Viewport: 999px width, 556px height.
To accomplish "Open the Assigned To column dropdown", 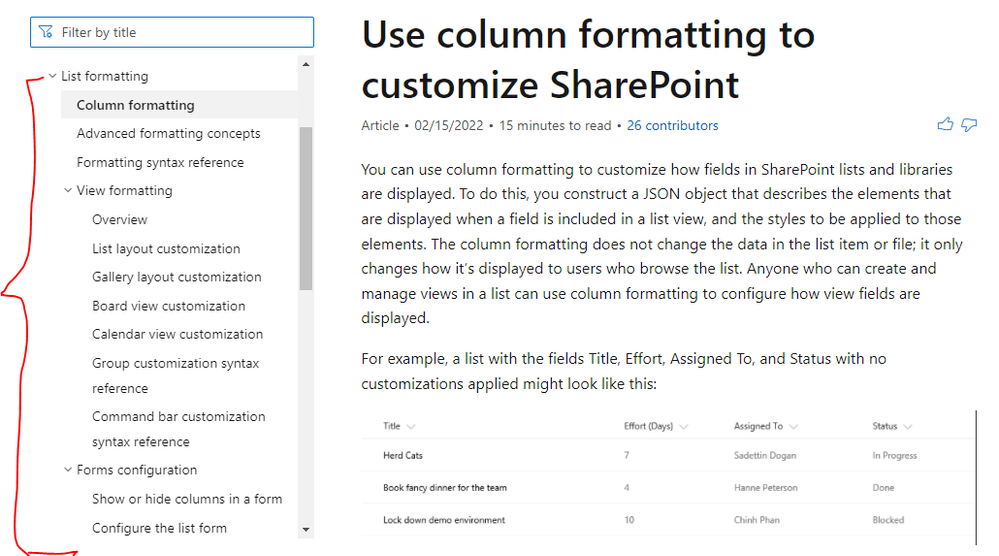I will pos(793,427).
